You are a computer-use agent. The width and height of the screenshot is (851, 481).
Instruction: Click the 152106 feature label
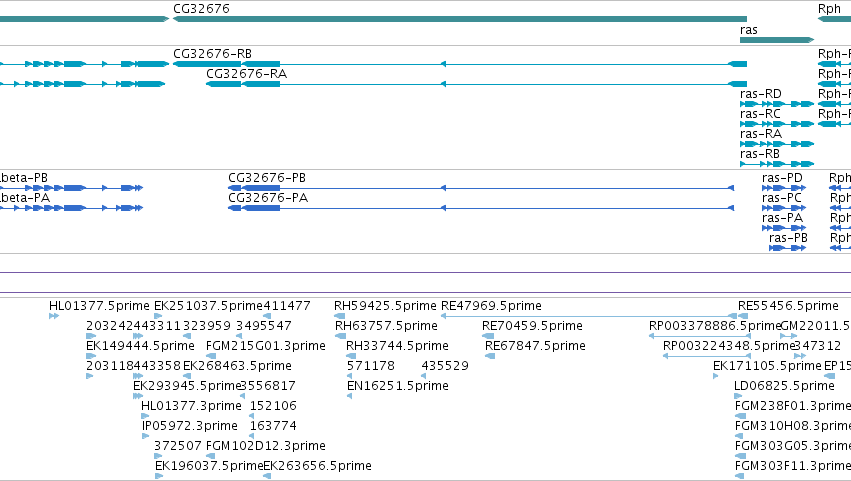tap(273, 407)
